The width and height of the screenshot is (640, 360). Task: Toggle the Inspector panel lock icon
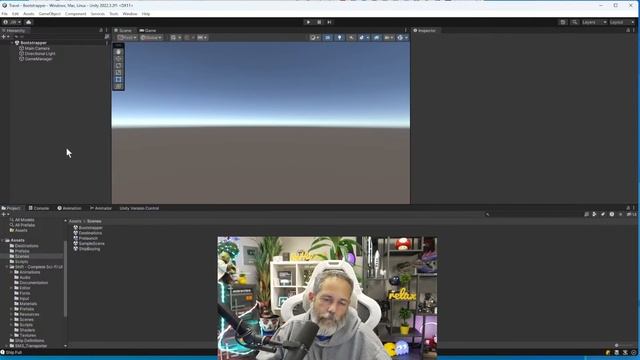point(628,31)
